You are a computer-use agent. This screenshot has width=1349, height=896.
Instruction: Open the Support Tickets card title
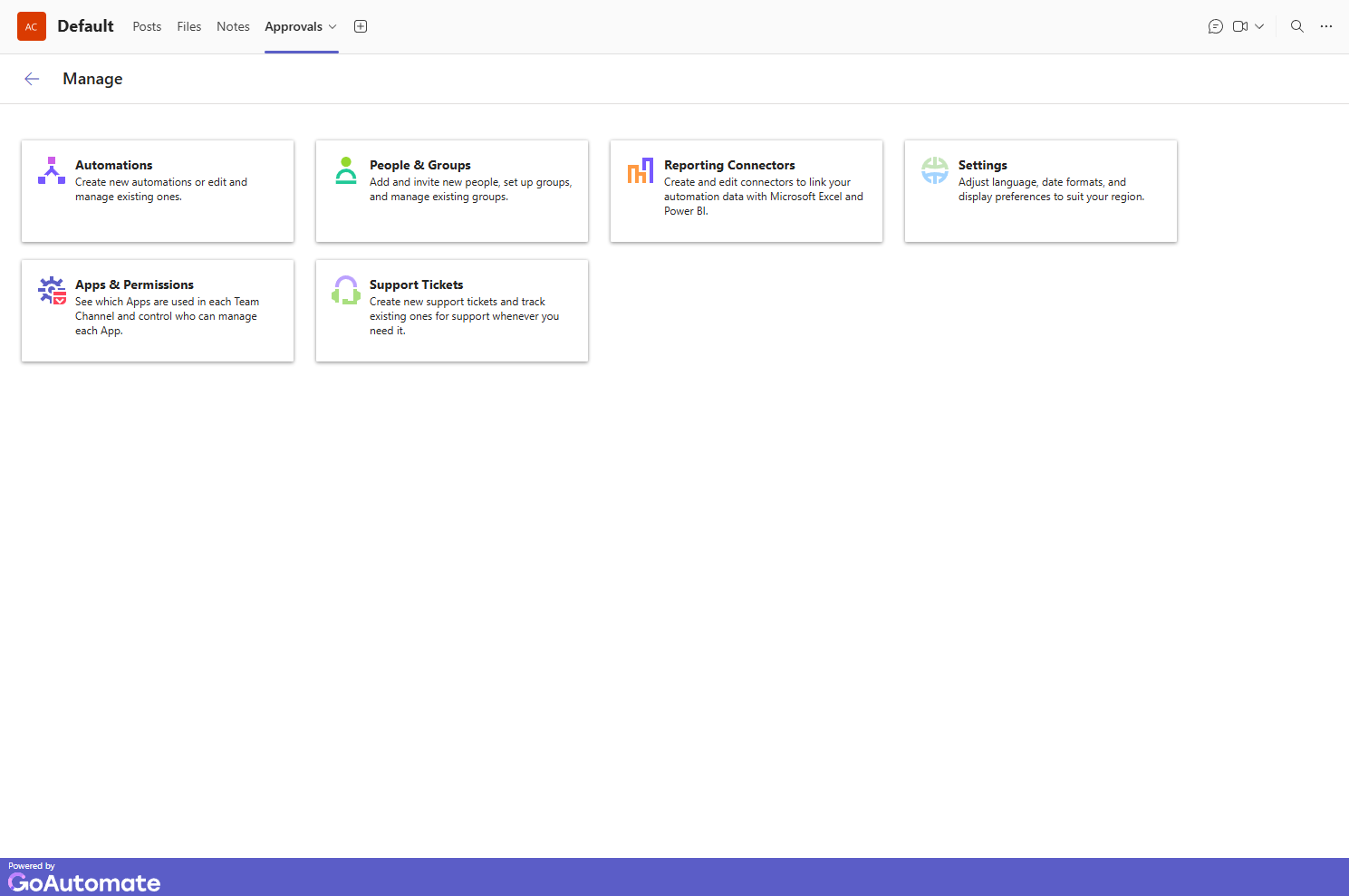point(416,284)
